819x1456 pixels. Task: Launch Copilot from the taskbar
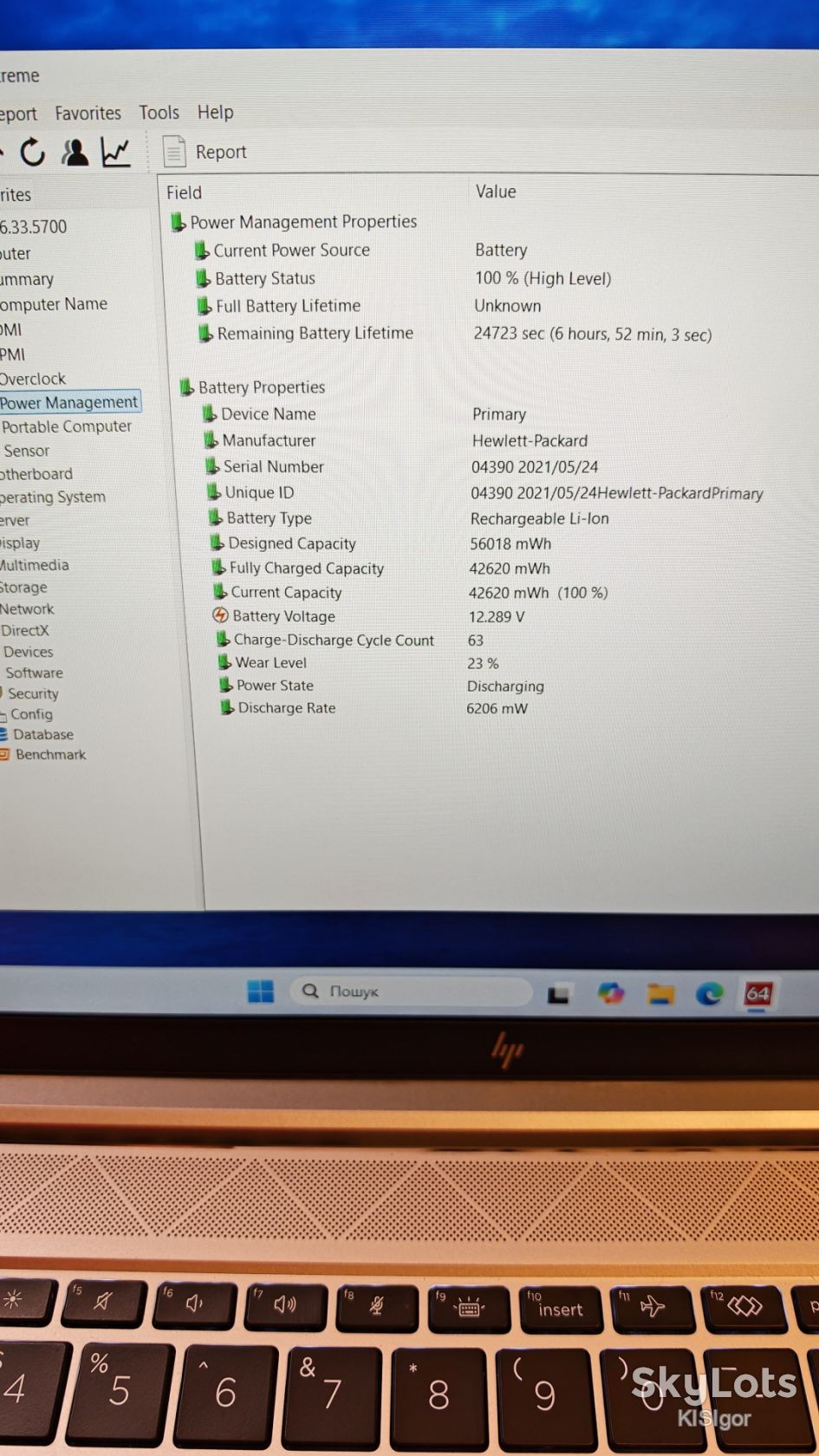tap(611, 992)
